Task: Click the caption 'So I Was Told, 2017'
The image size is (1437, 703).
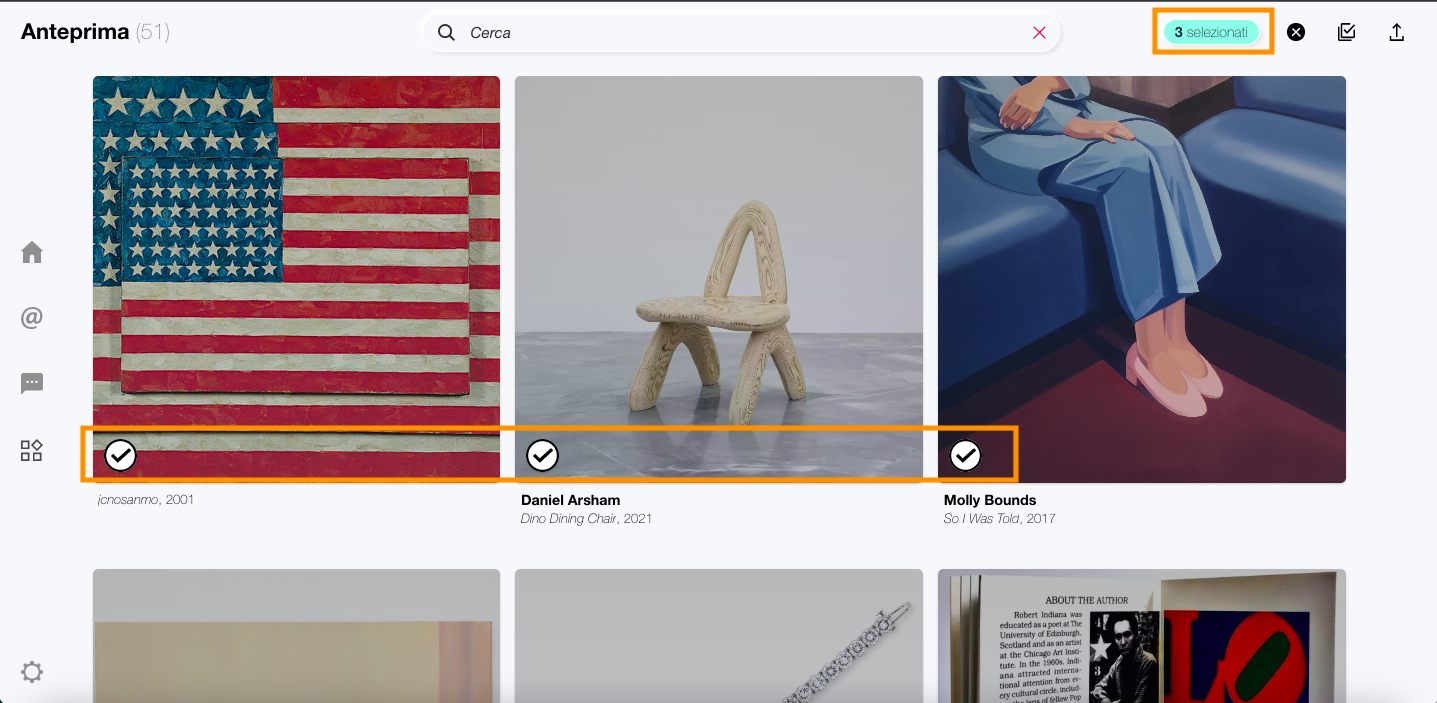Action: 1000,519
